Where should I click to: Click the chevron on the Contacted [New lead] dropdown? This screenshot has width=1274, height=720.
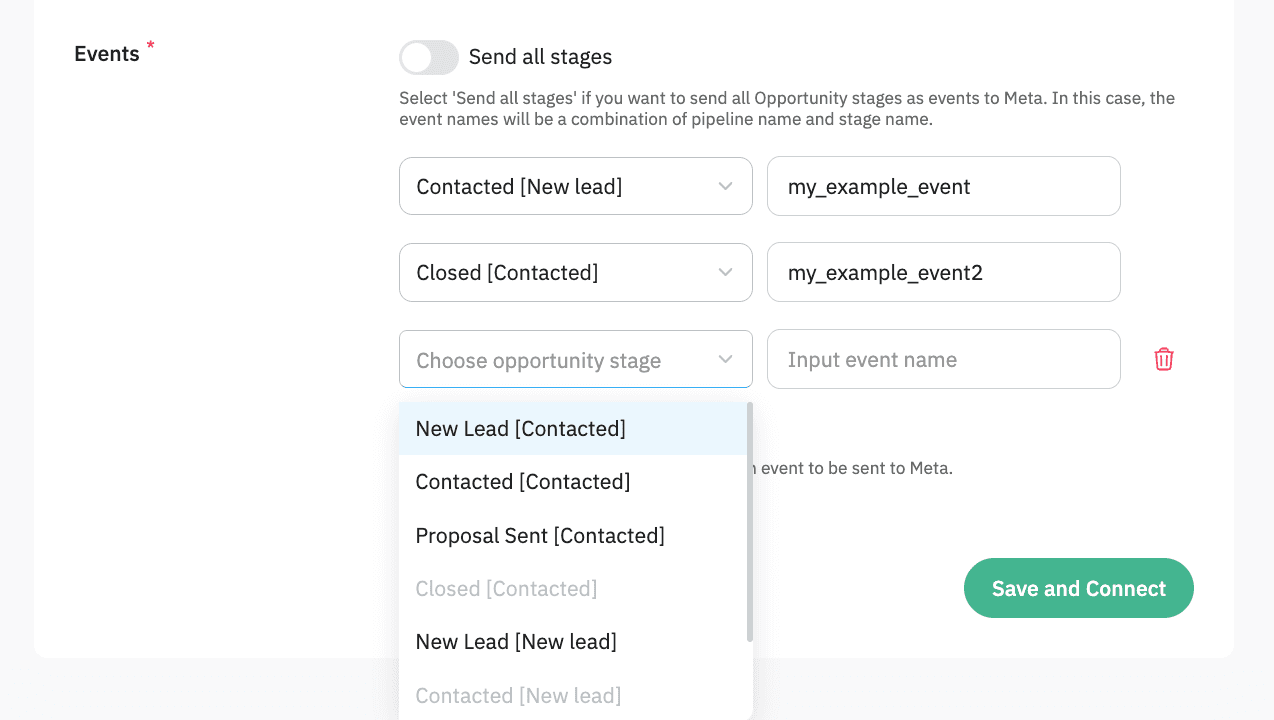click(x=726, y=186)
